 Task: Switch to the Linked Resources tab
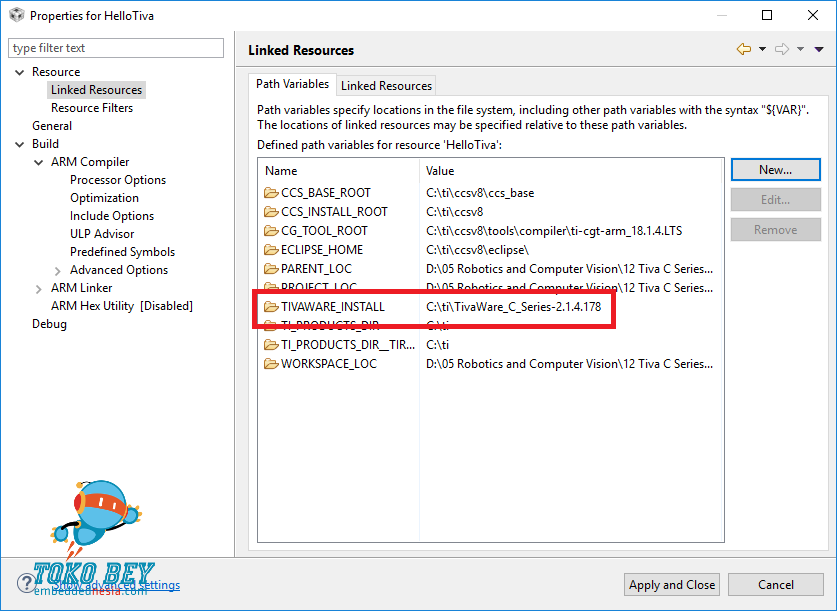click(386, 85)
